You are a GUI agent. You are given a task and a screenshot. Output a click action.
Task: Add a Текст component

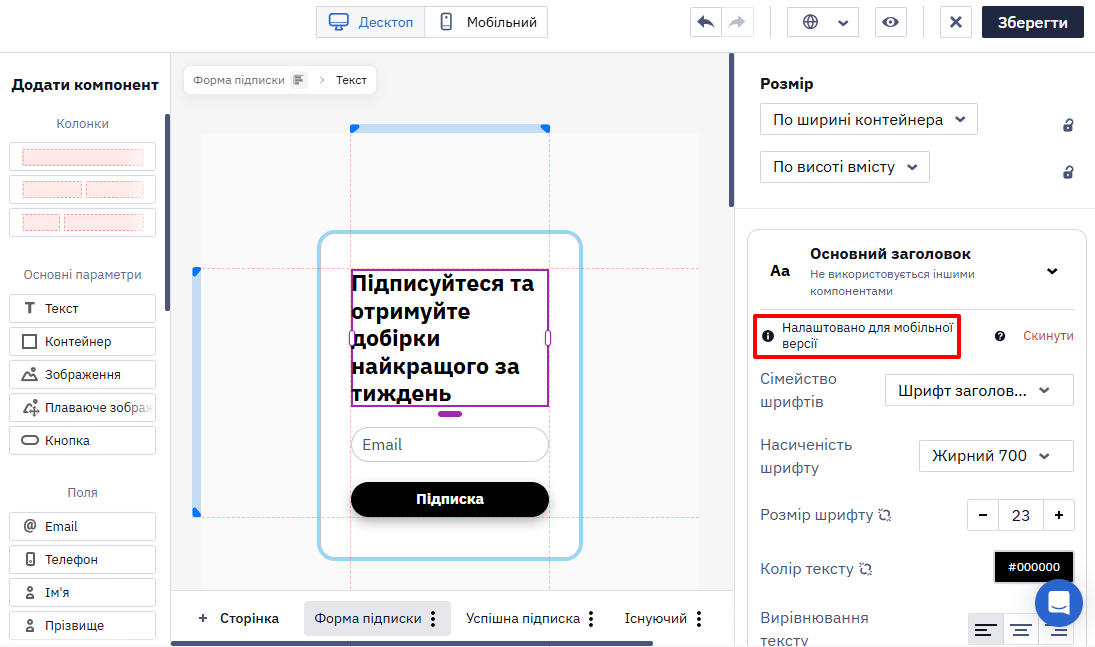click(82, 308)
